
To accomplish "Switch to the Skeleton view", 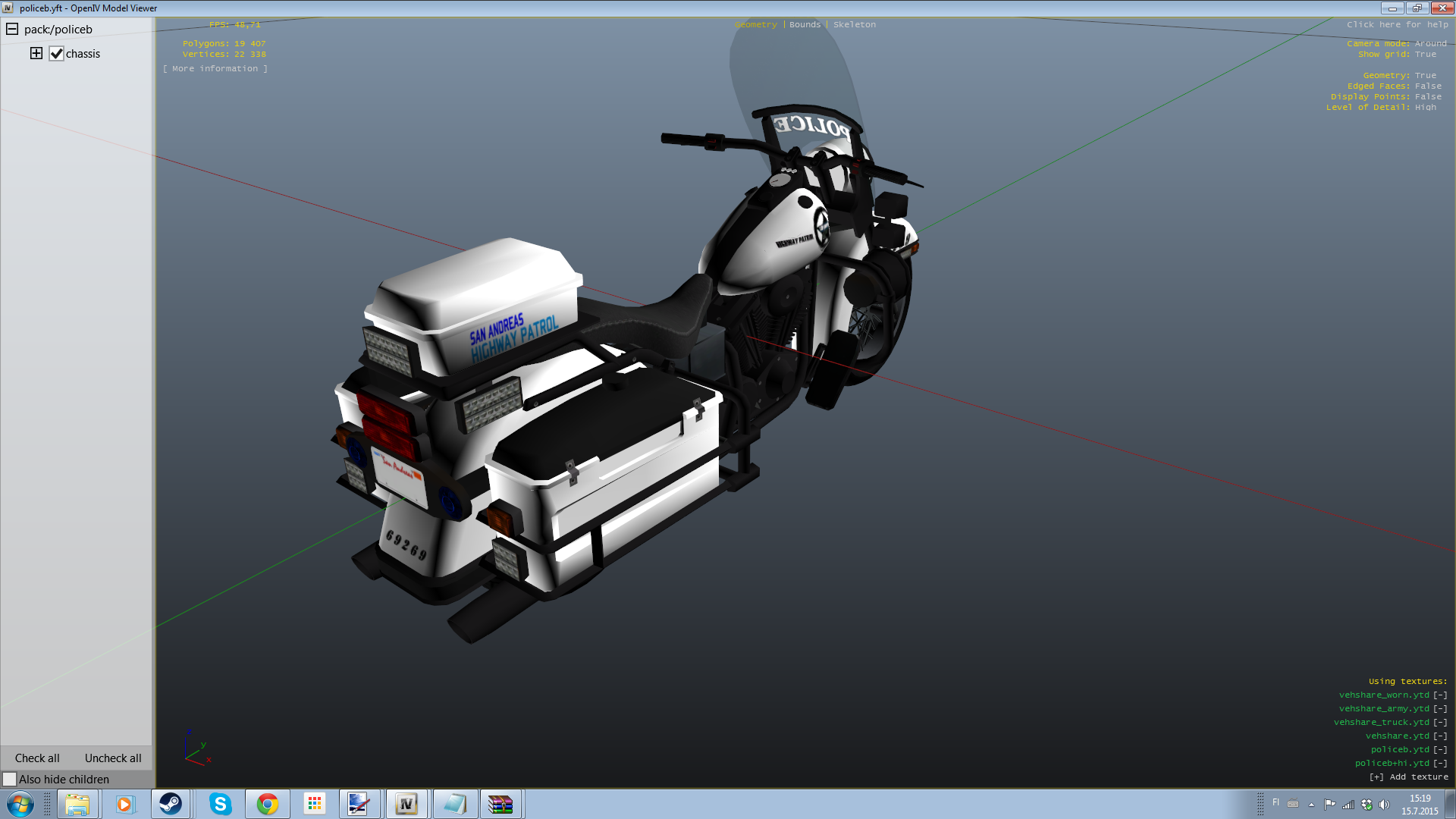I will coord(854,25).
